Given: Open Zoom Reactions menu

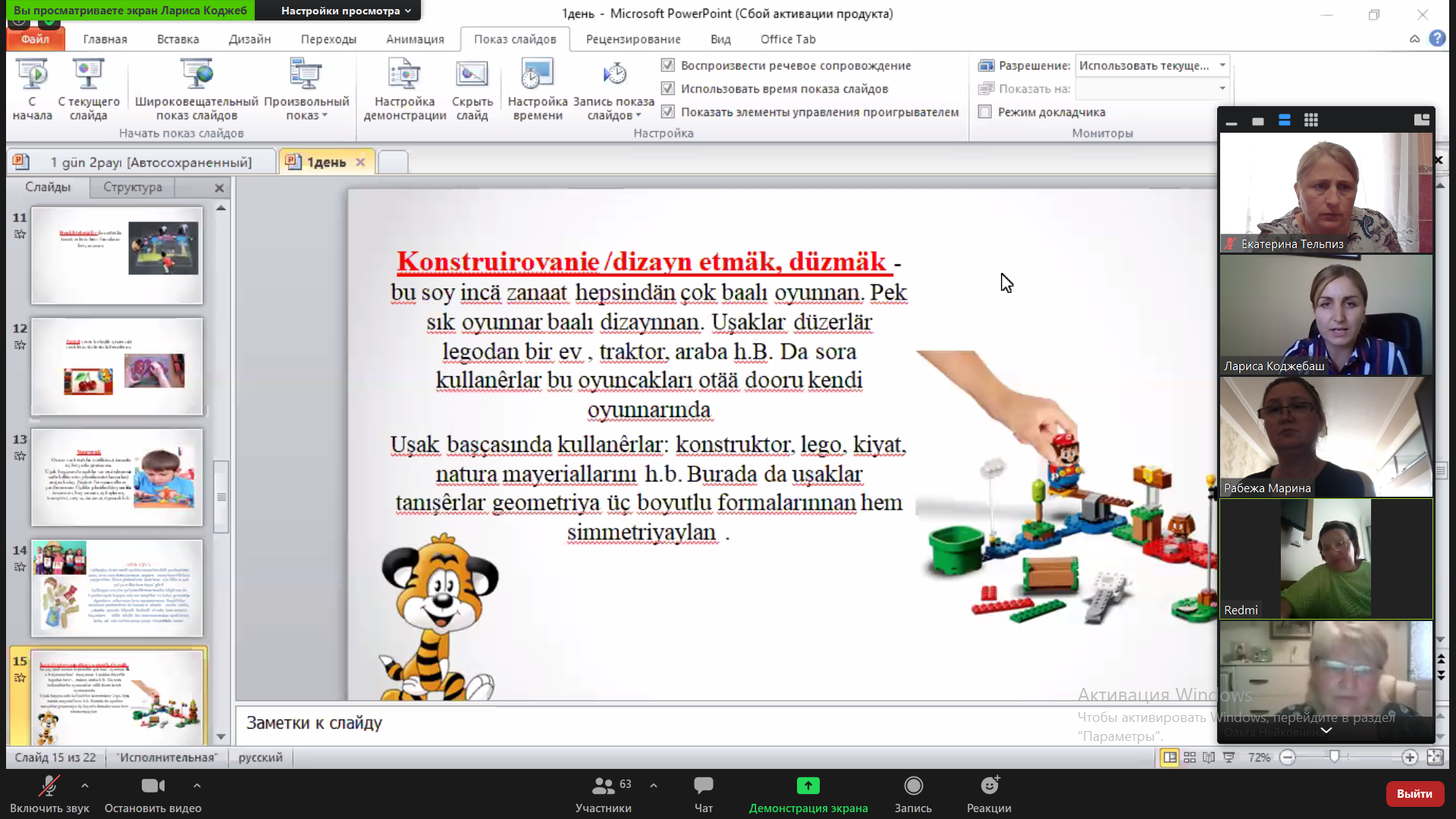Looking at the screenshot, I should pos(988,786).
